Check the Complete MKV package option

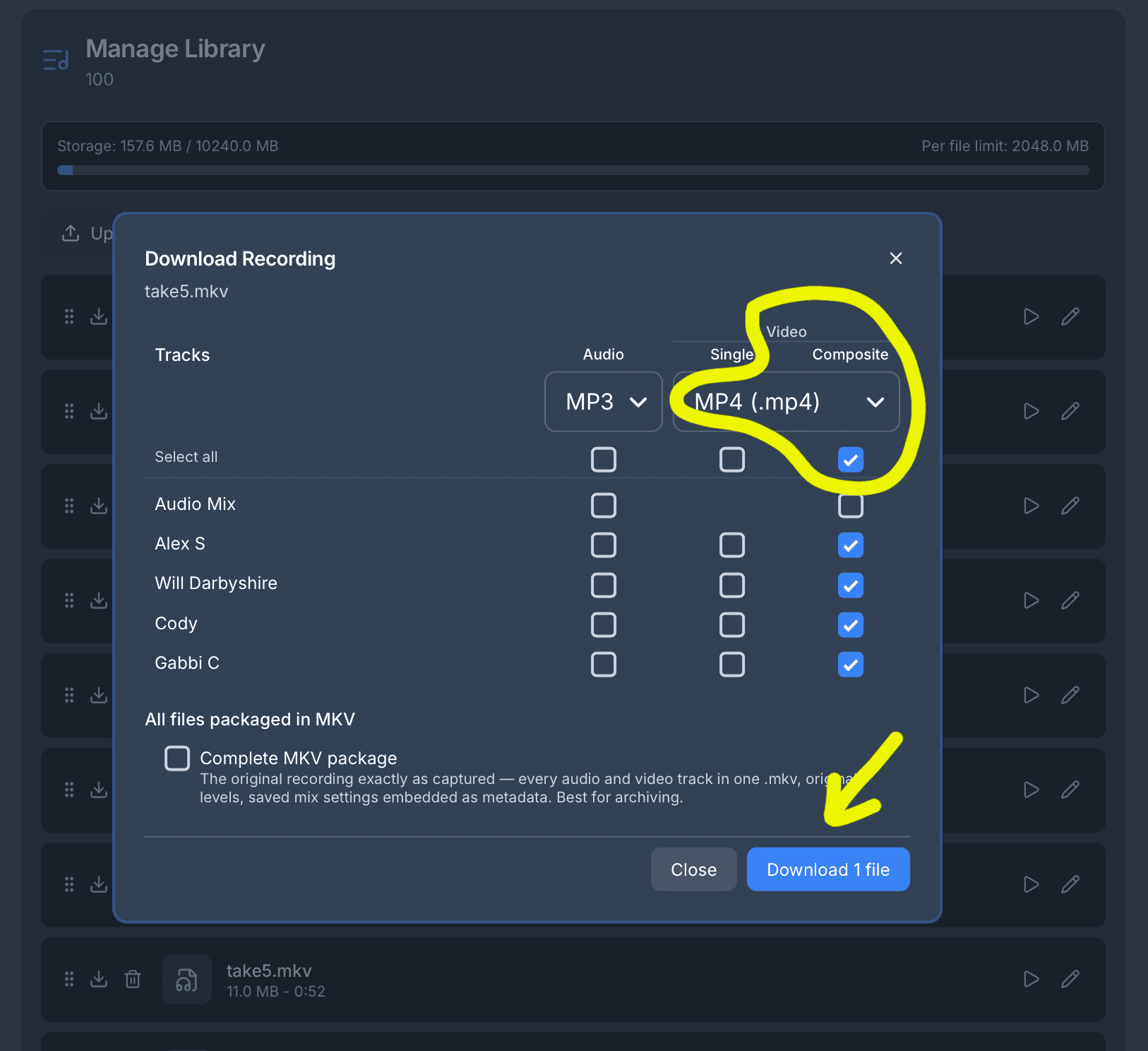(177, 759)
